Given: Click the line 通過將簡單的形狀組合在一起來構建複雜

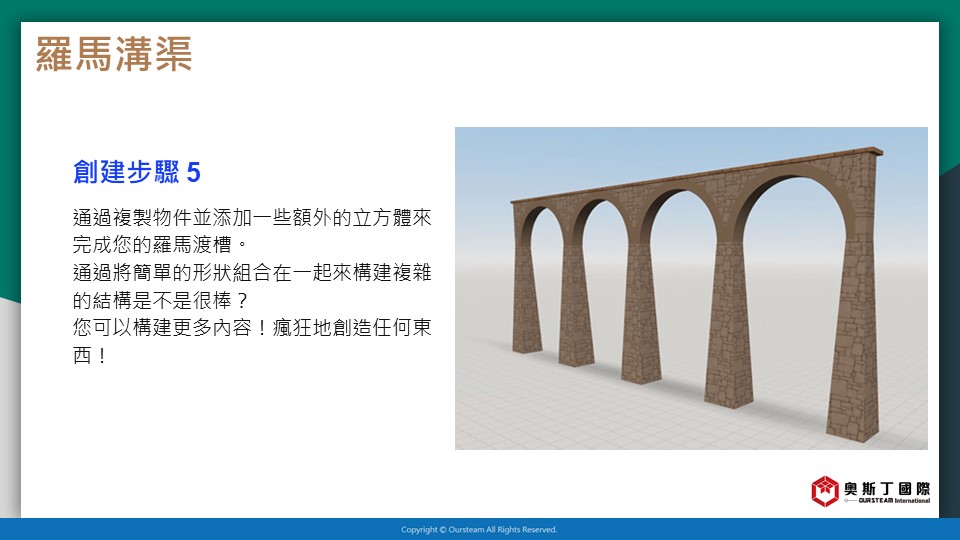Looking at the screenshot, I should [252, 272].
